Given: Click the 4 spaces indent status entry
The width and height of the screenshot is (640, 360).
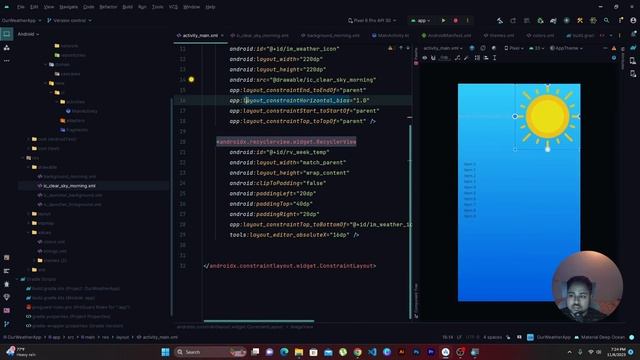Looking at the screenshot, I should [493, 337].
